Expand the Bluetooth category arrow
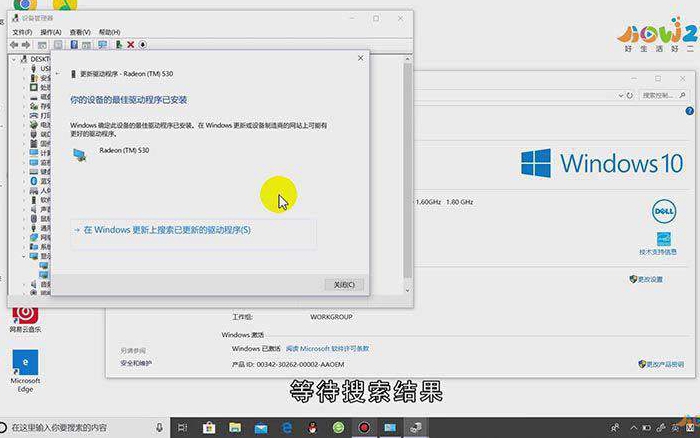Screen dimensions: 700x438 [x=24, y=181]
